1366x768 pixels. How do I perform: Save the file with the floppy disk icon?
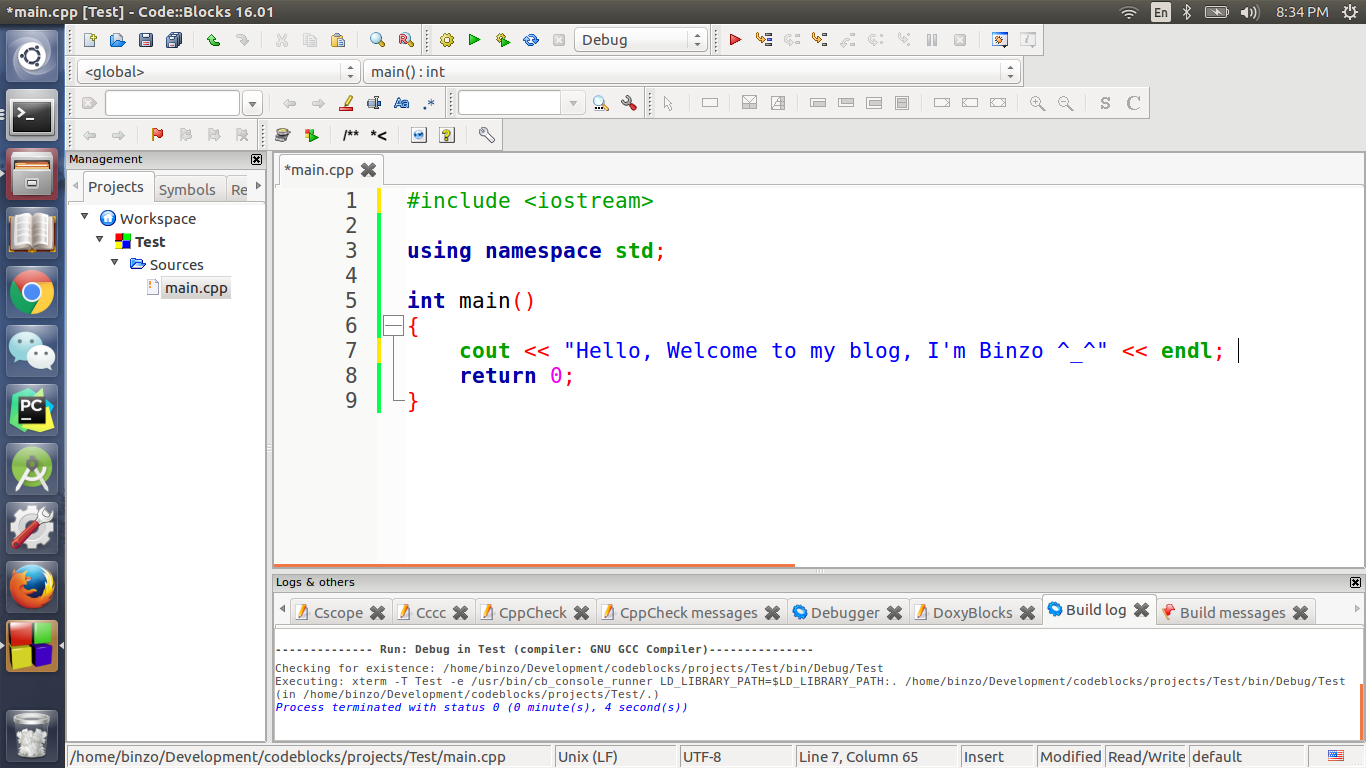tap(146, 40)
